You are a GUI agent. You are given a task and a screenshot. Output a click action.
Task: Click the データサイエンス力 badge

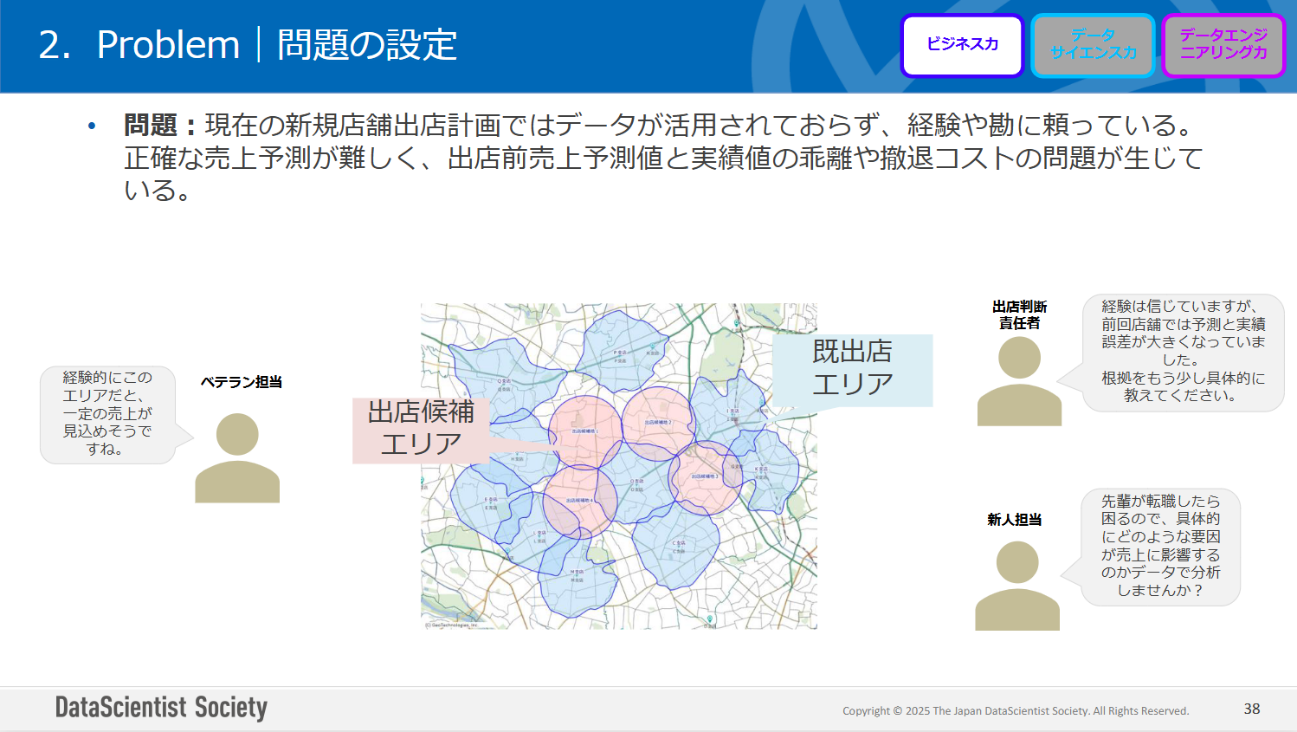1092,45
